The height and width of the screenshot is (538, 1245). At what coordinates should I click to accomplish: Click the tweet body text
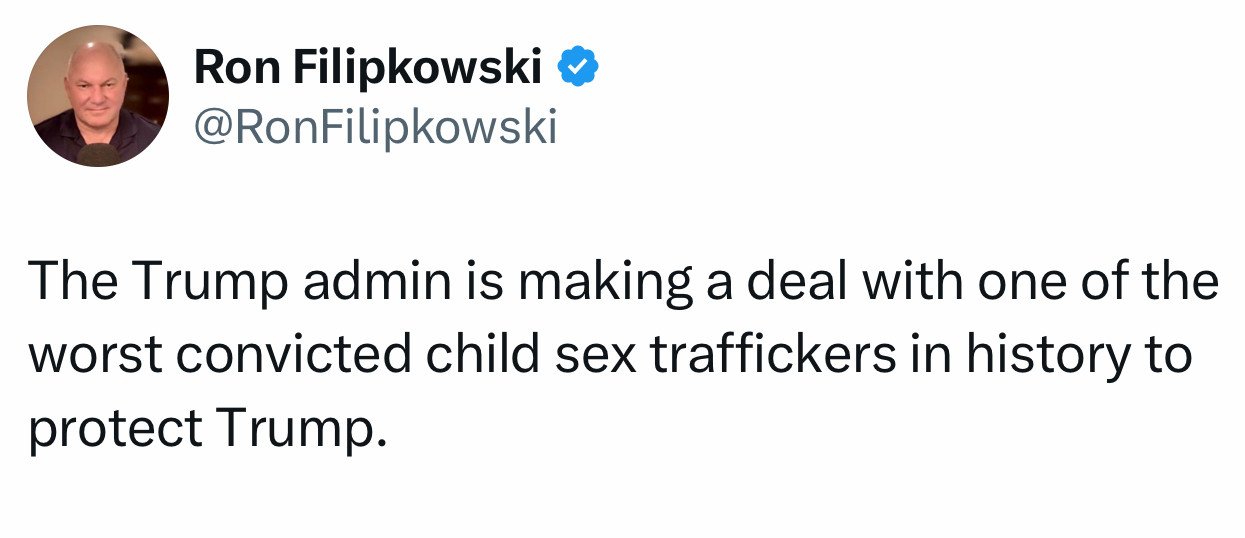620,355
